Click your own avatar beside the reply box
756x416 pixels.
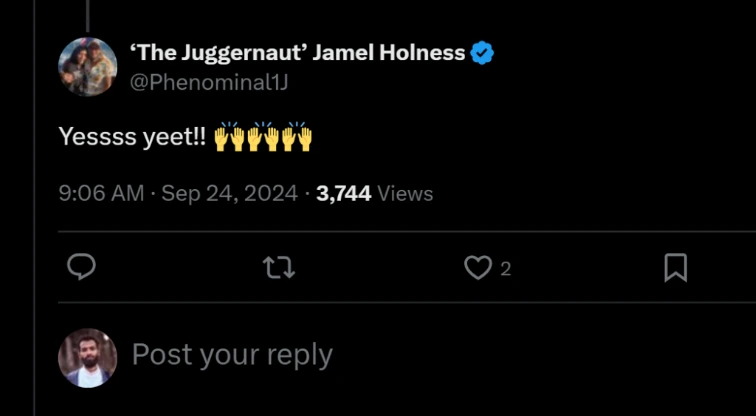87,357
